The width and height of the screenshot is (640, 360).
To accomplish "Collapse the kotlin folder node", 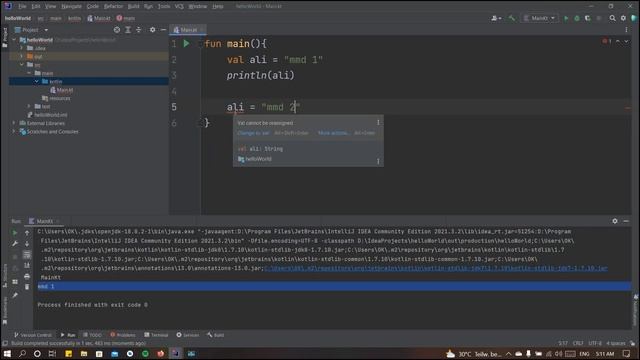I will pos(37,81).
